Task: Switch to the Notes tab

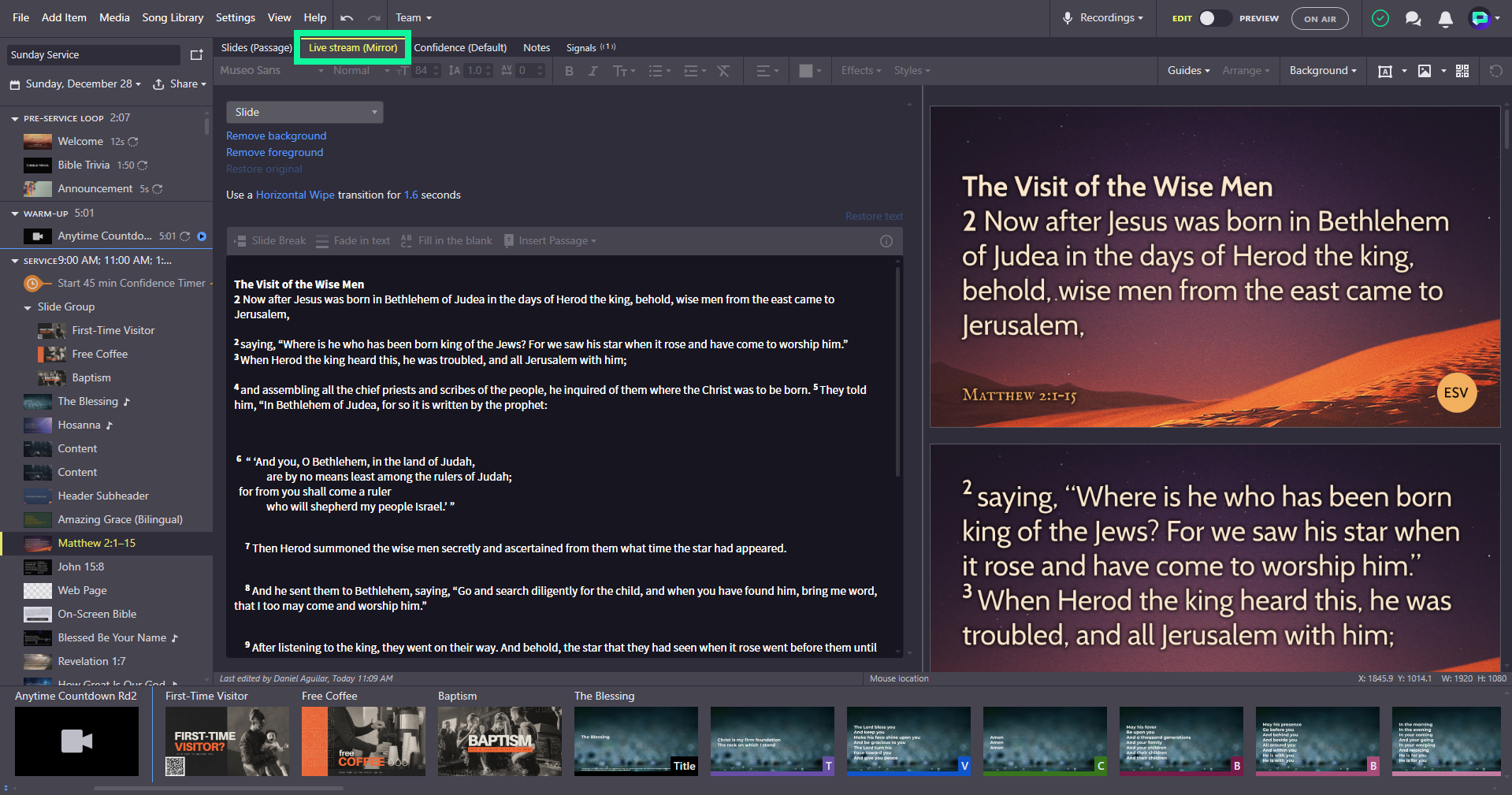Action: coord(537,48)
